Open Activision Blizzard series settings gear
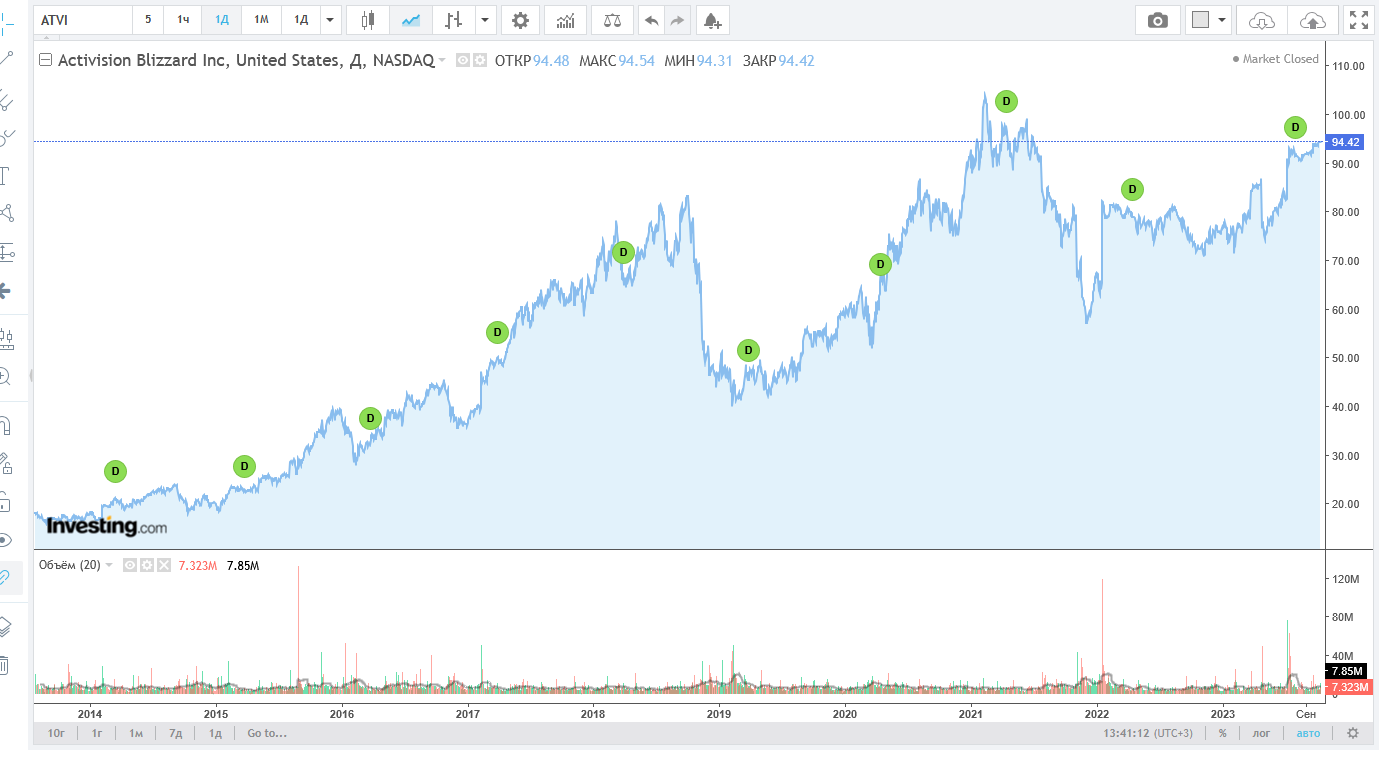Viewport: 1397px width, 759px height. 480,60
